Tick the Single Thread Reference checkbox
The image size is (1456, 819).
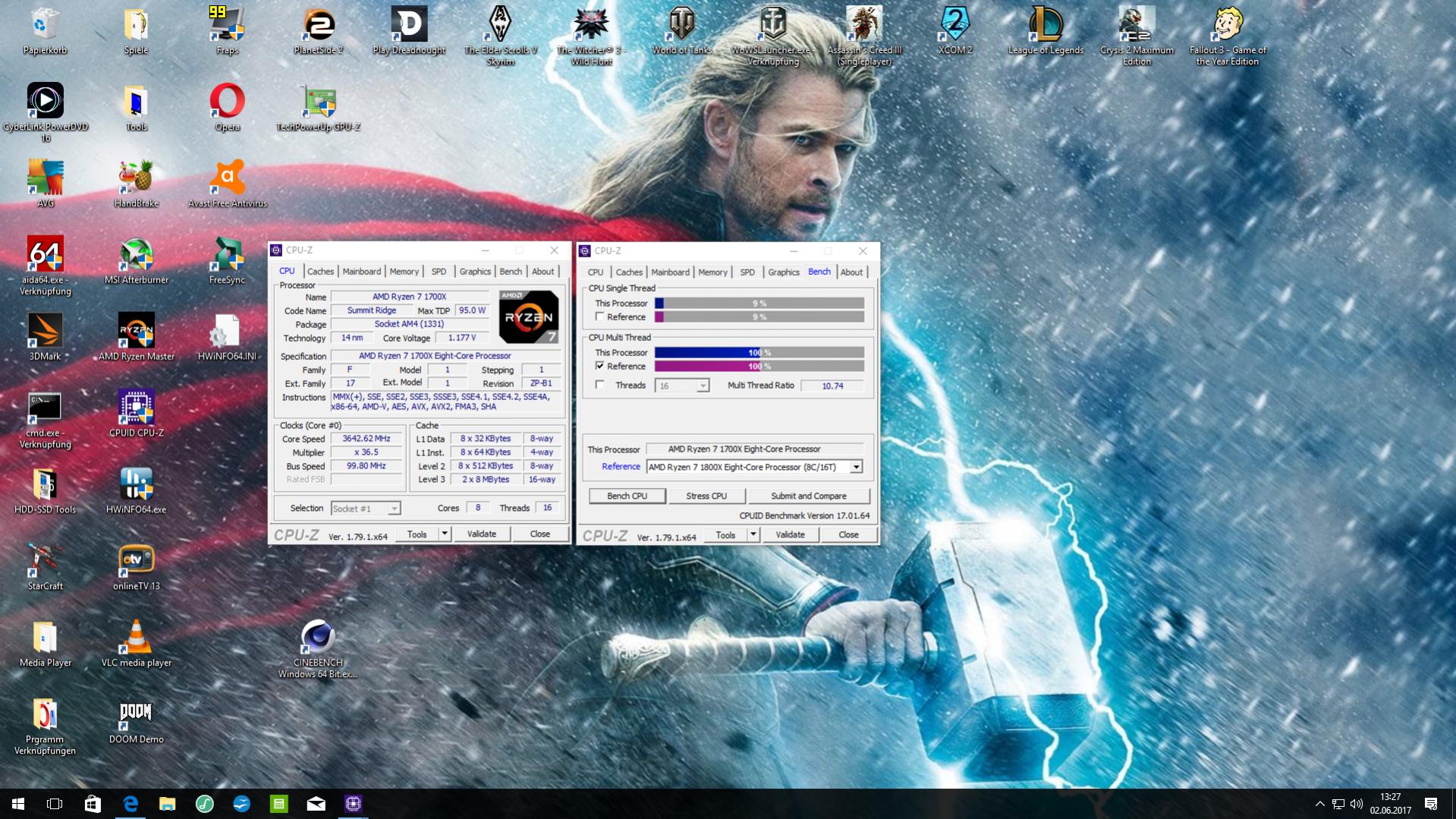(600, 317)
